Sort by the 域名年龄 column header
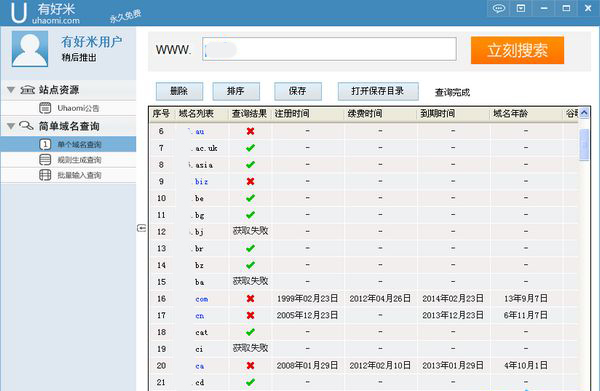The height and width of the screenshot is (391, 600). [x=525, y=114]
